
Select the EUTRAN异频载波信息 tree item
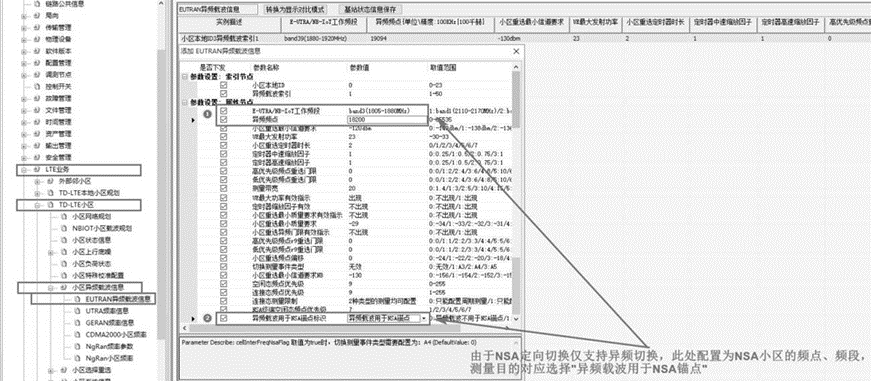[118, 299]
